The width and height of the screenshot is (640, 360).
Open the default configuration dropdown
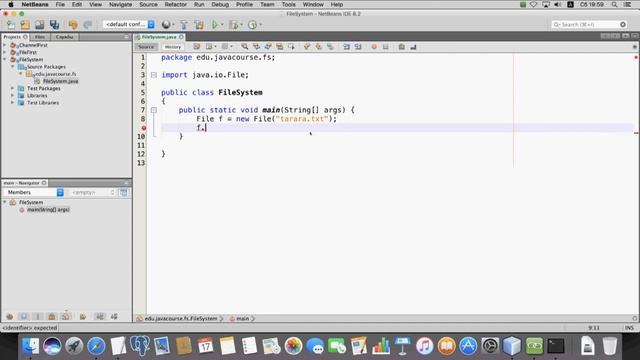tap(129, 24)
